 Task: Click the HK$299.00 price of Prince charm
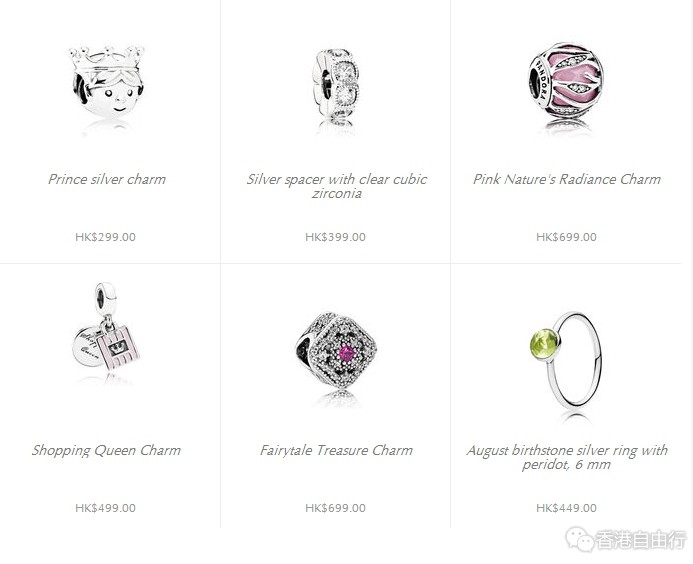tap(105, 237)
